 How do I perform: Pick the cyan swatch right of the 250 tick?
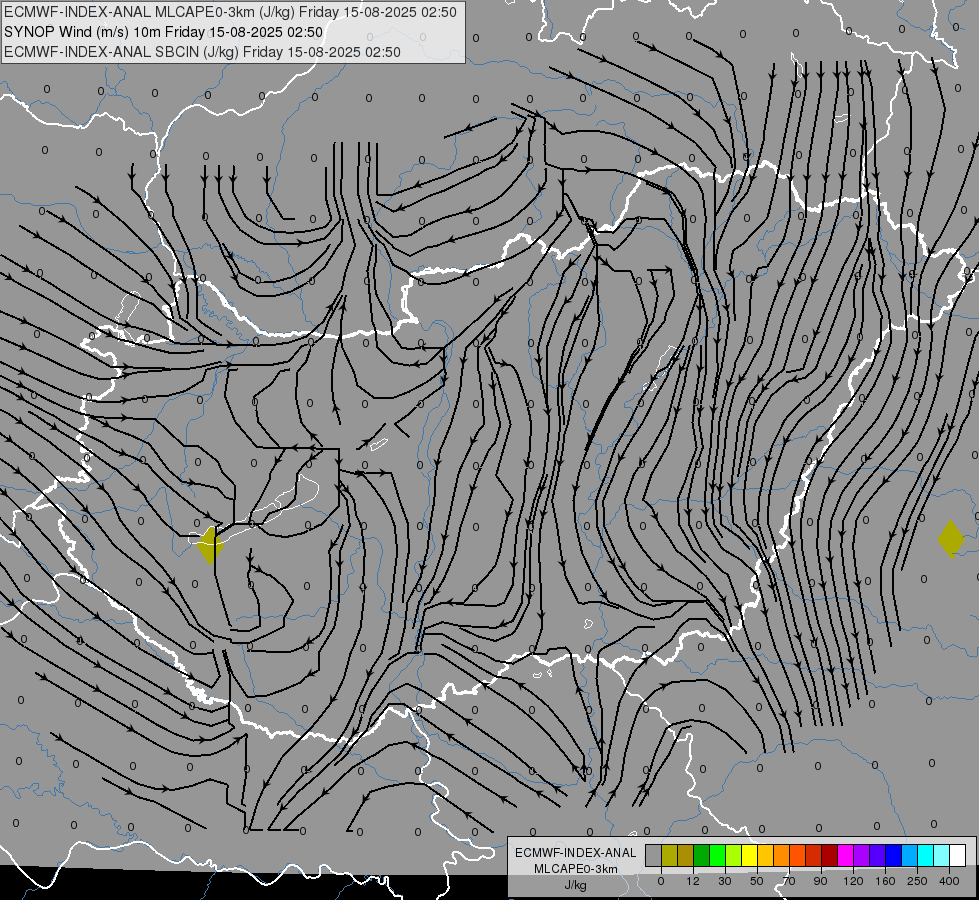(x=926, y=855)
